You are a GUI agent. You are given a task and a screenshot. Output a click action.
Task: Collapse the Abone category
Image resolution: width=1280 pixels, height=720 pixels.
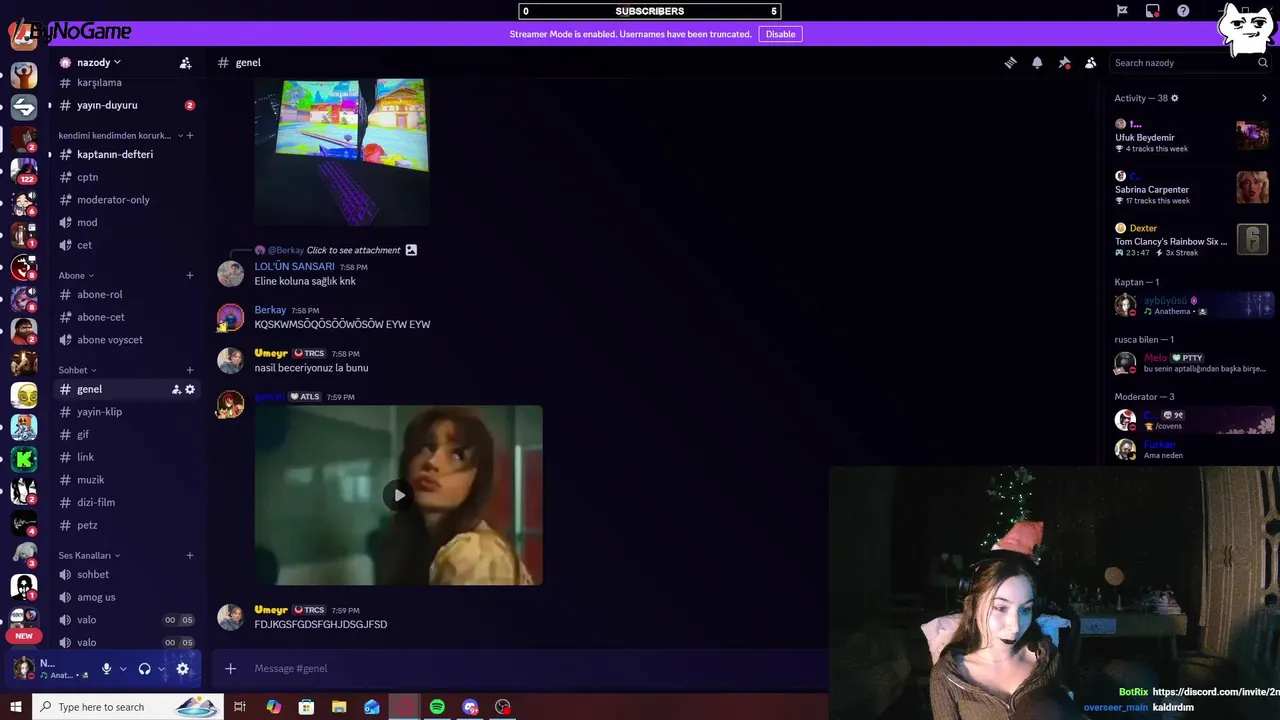76,275
